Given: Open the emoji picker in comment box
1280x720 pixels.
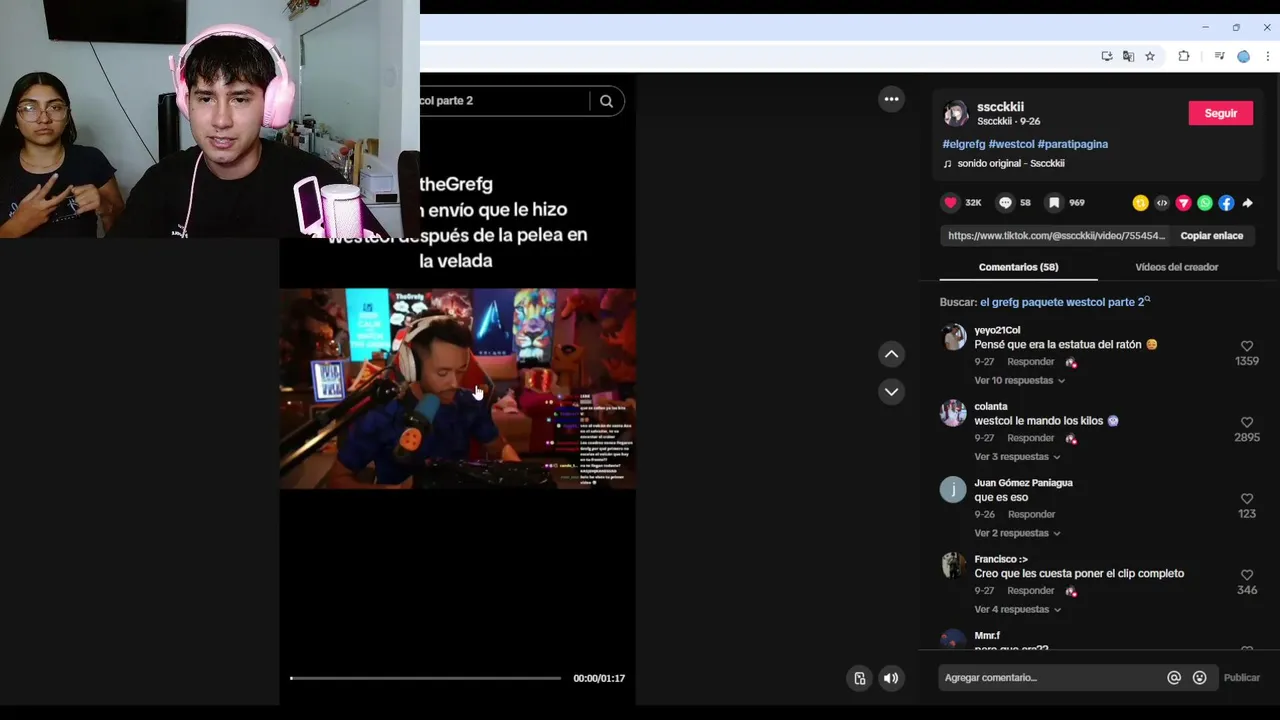Looking at the screenshot, I should [1199, 678].
